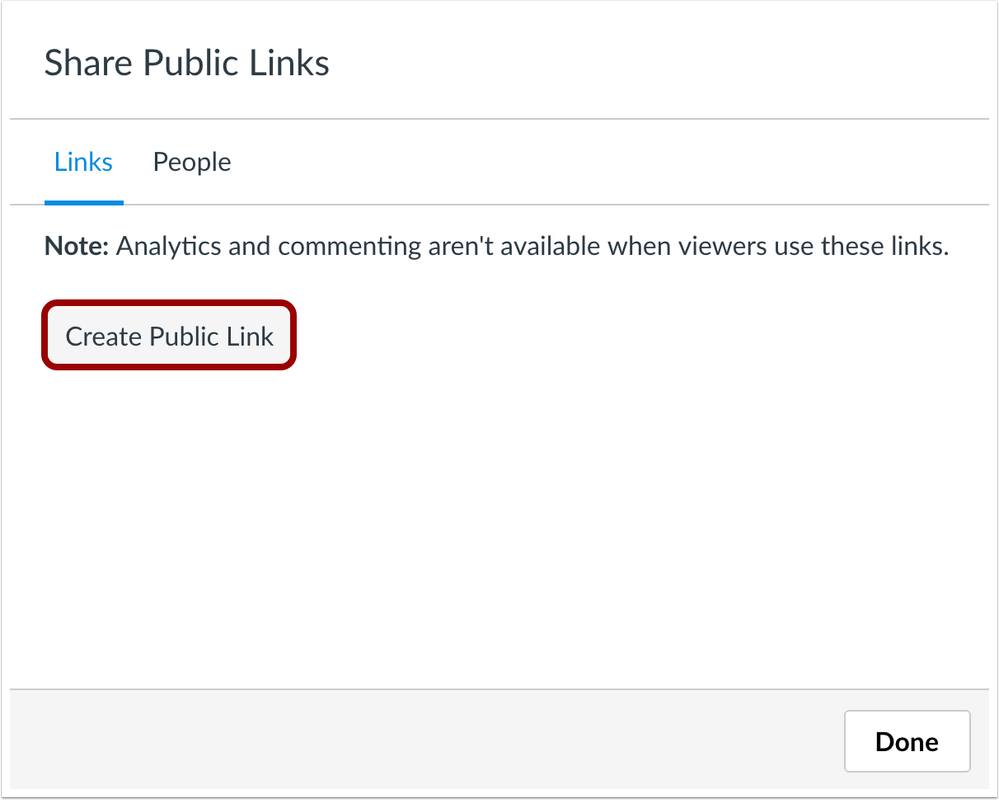Click the word "Create" on the outlined button
999x800 pixels.
click(x=102, y=336)
